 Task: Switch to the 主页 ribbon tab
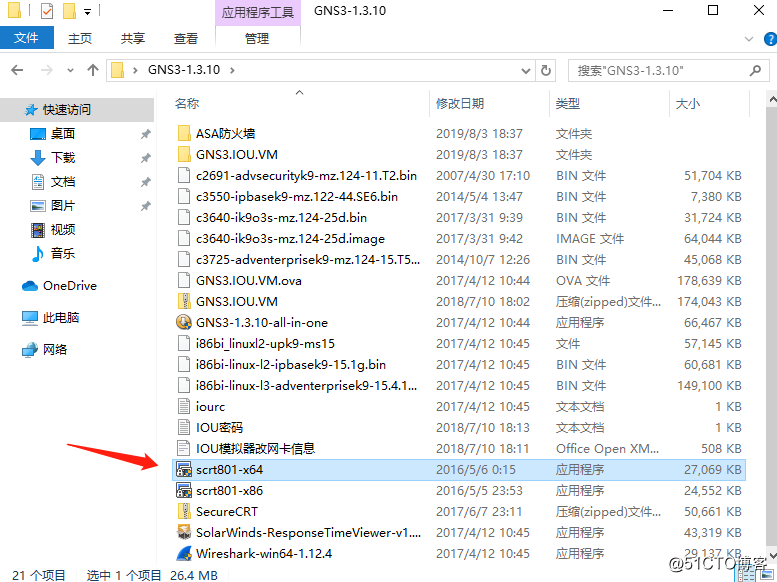tap(80, 38)
